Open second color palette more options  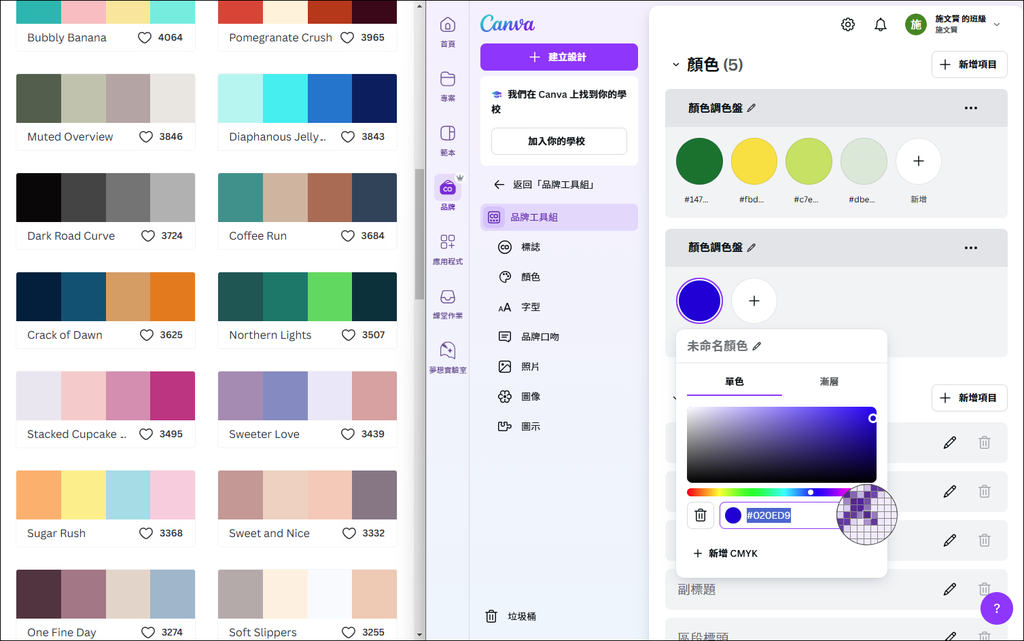pos(971,248)
